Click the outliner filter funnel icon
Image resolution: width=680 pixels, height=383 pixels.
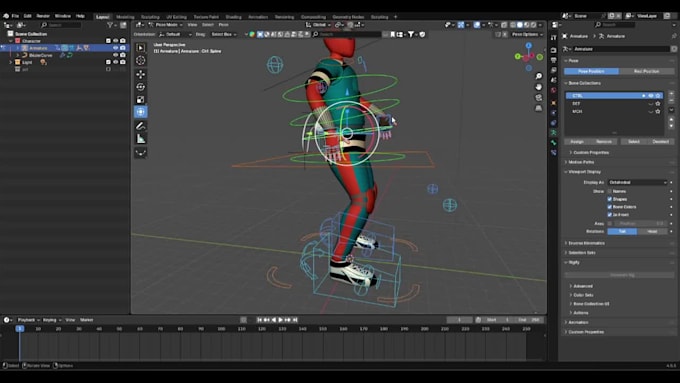pos(110,25)
